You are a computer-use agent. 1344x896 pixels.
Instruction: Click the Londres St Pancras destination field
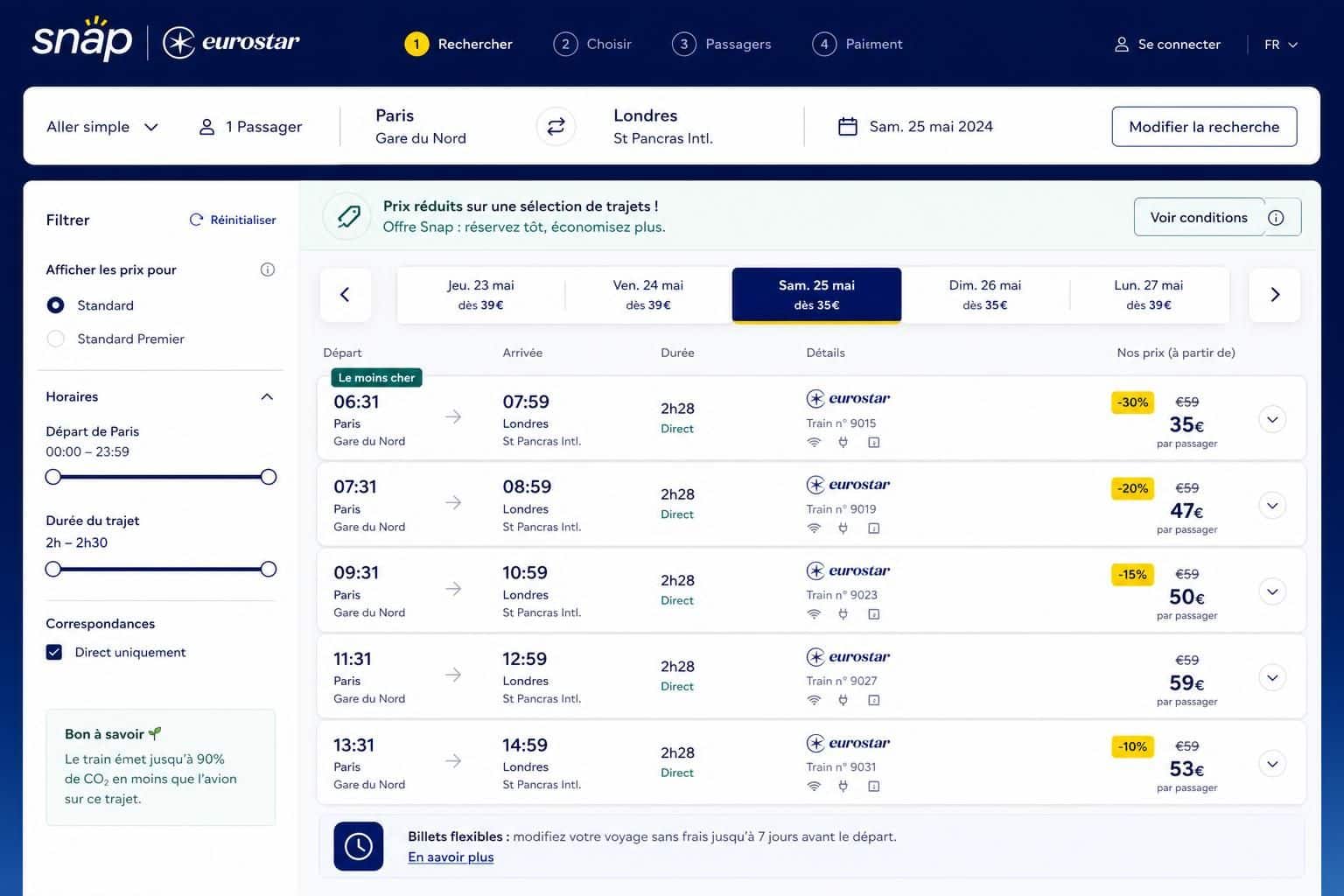click(x=663, y=126)
